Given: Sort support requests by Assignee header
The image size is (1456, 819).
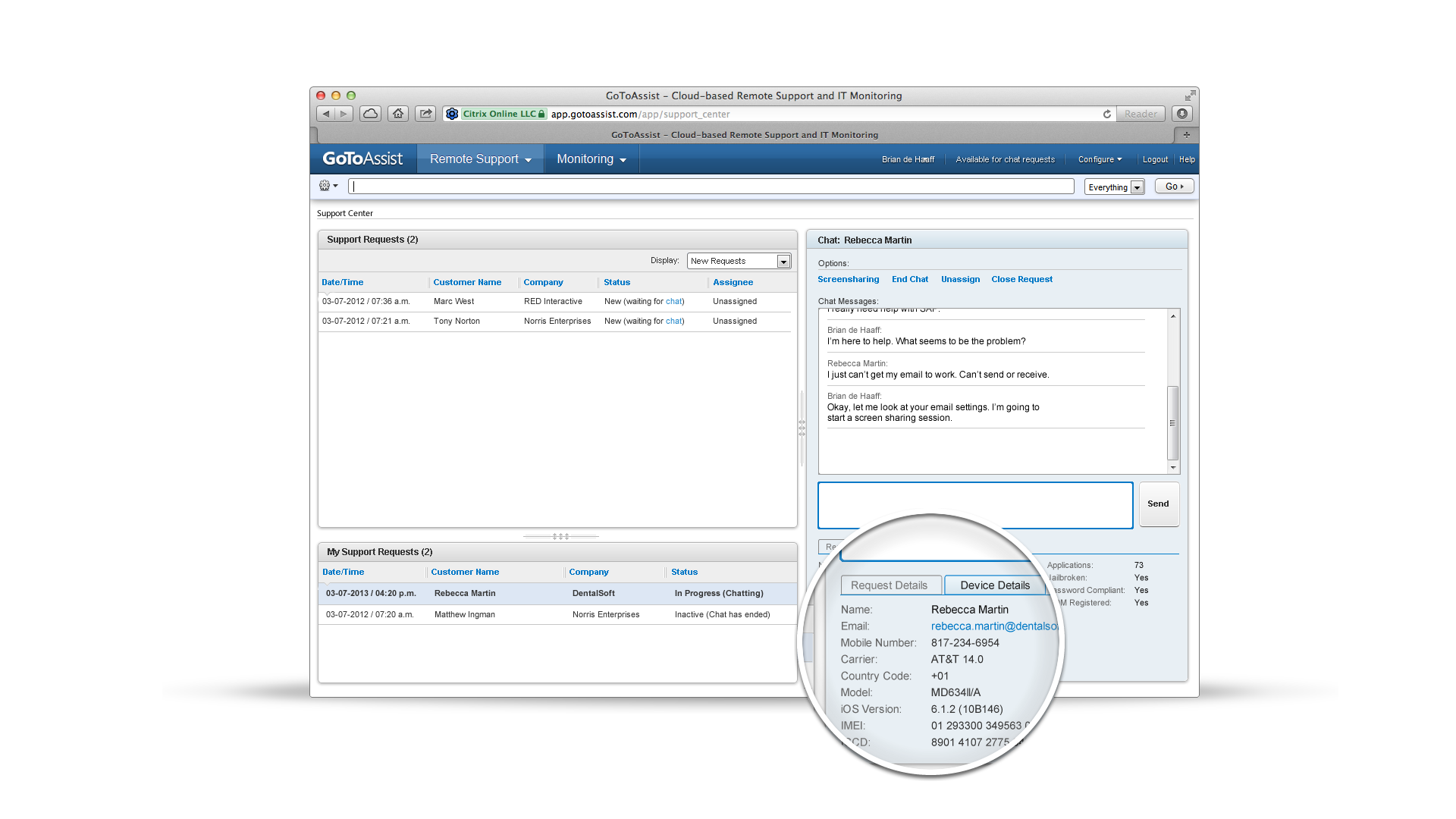Looking at the screenshot, I should 733,282.
